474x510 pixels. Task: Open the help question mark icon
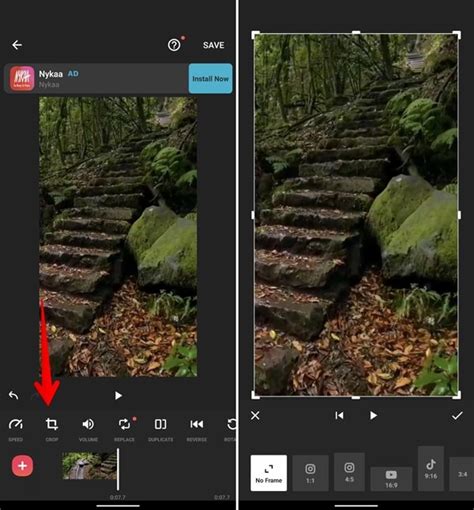pos(174,45)
